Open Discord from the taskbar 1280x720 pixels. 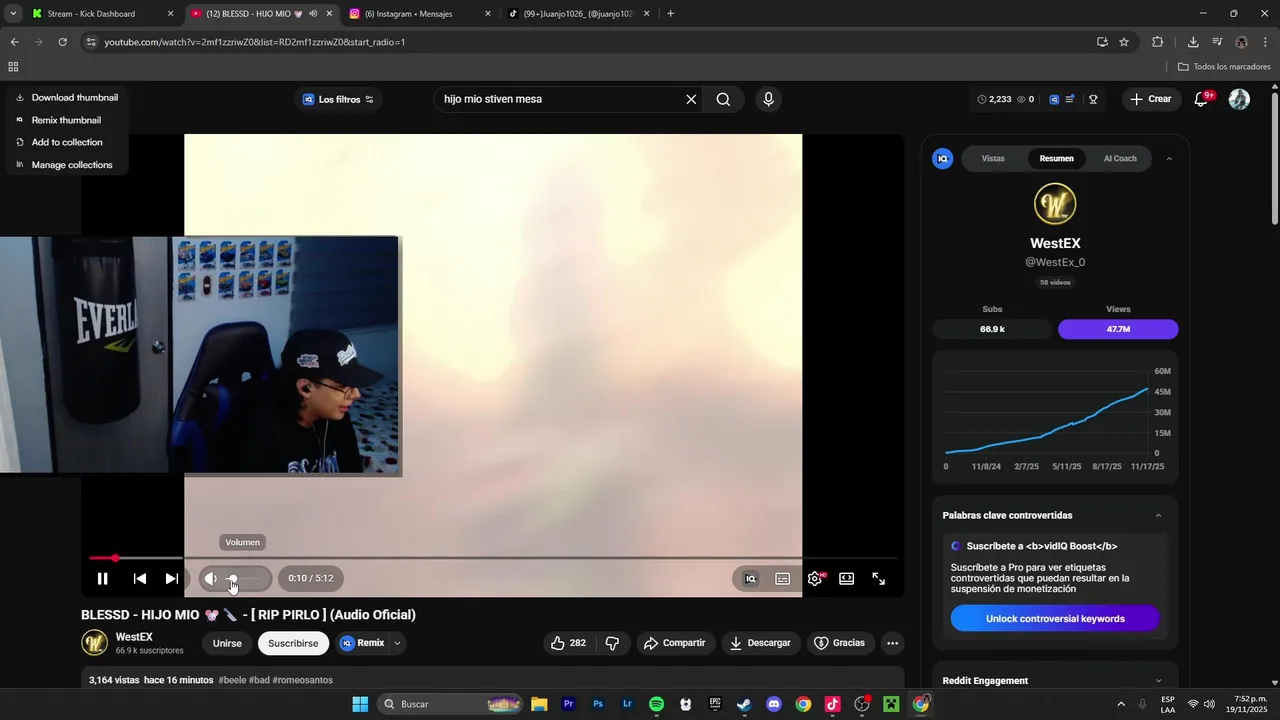[x=773, y=704]
